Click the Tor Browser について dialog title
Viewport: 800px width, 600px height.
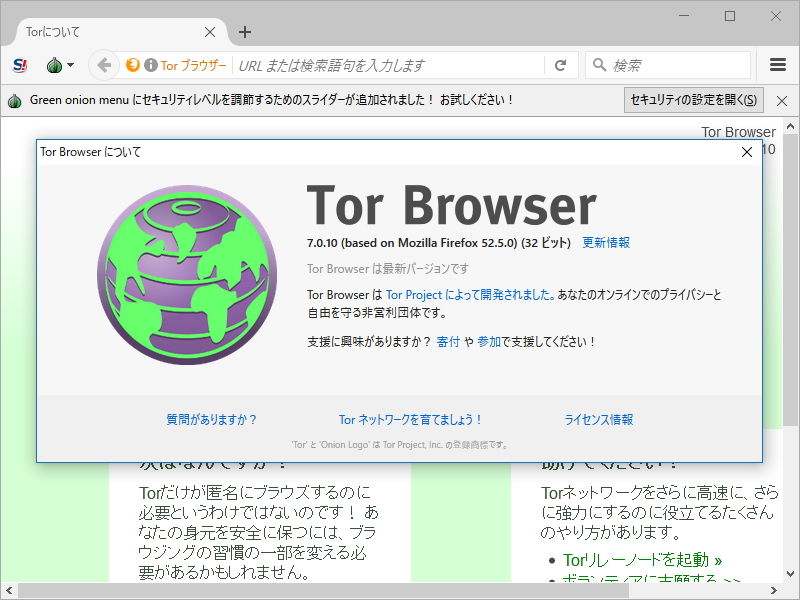pos(90,152)
